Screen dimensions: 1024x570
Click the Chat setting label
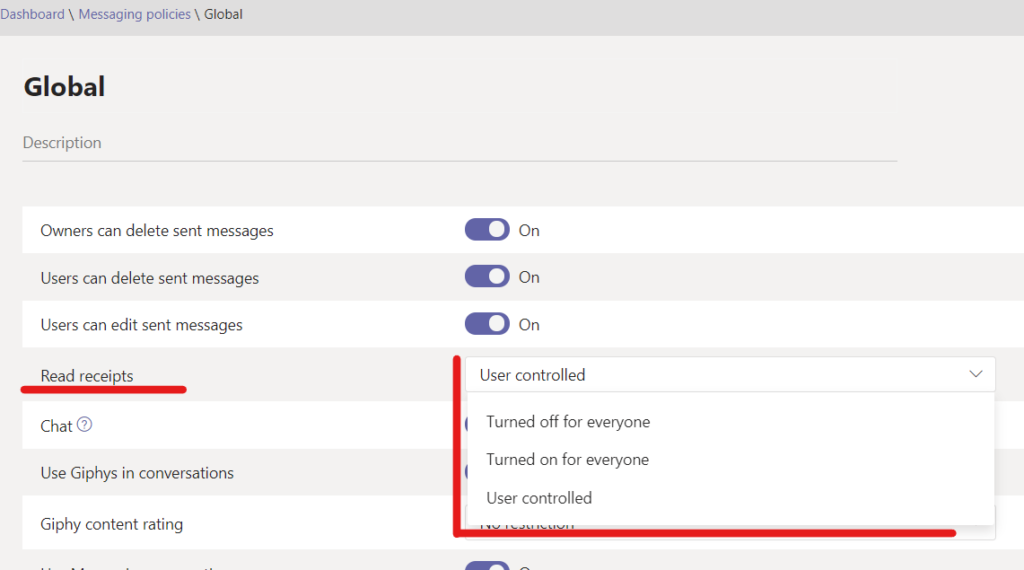coord(56,426)
